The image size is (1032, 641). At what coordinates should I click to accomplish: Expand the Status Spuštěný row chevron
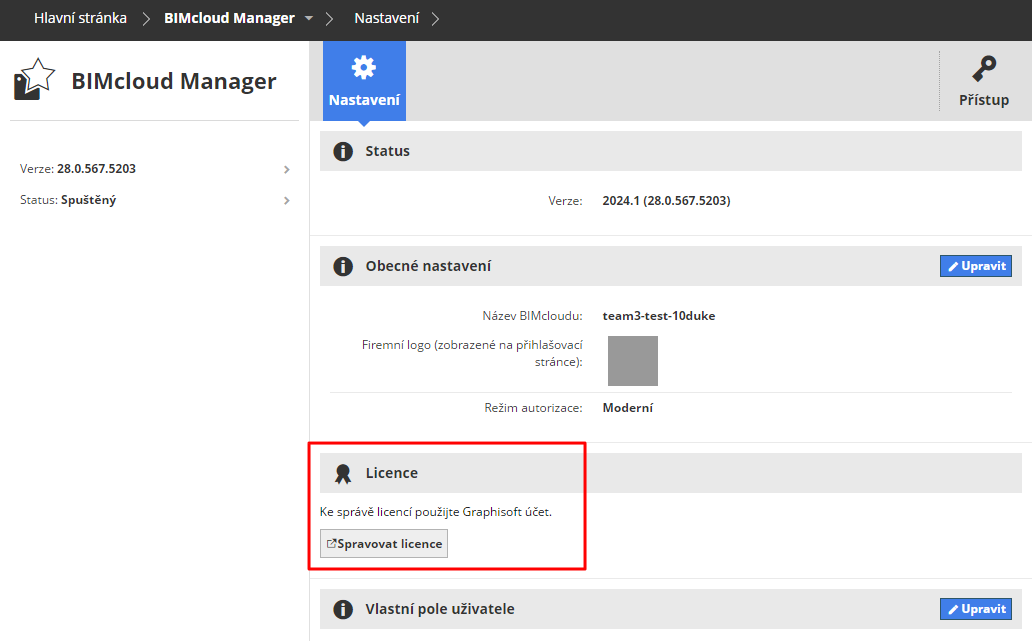(x=287, y=200)
